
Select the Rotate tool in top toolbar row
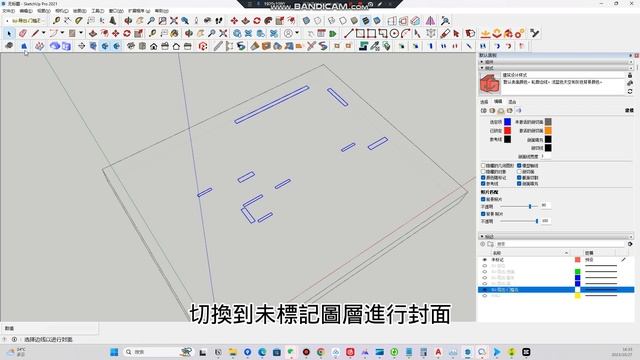257,20
